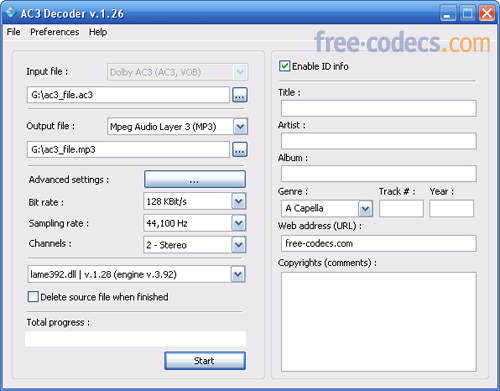This screenshot has height=391, width=500.
Task: Click into the Title field
Action: (379, 108)
